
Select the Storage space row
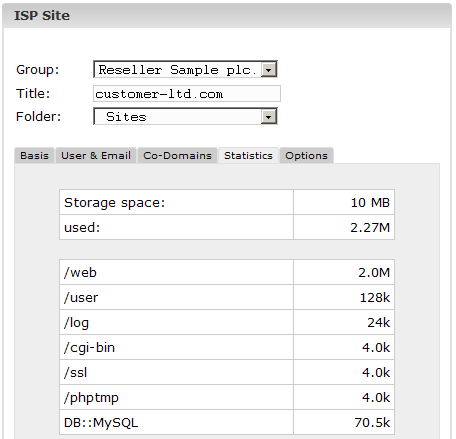click(227, 202)
